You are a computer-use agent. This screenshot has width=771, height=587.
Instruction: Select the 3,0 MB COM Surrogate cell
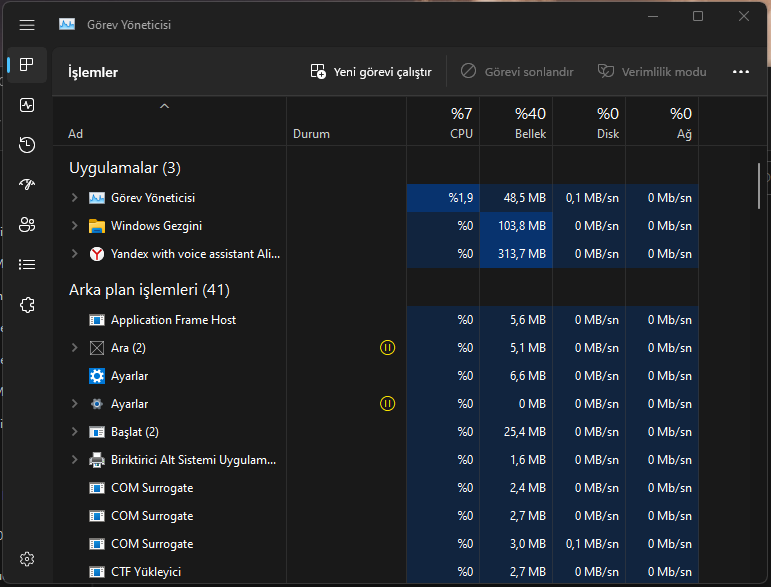[516, 544]
